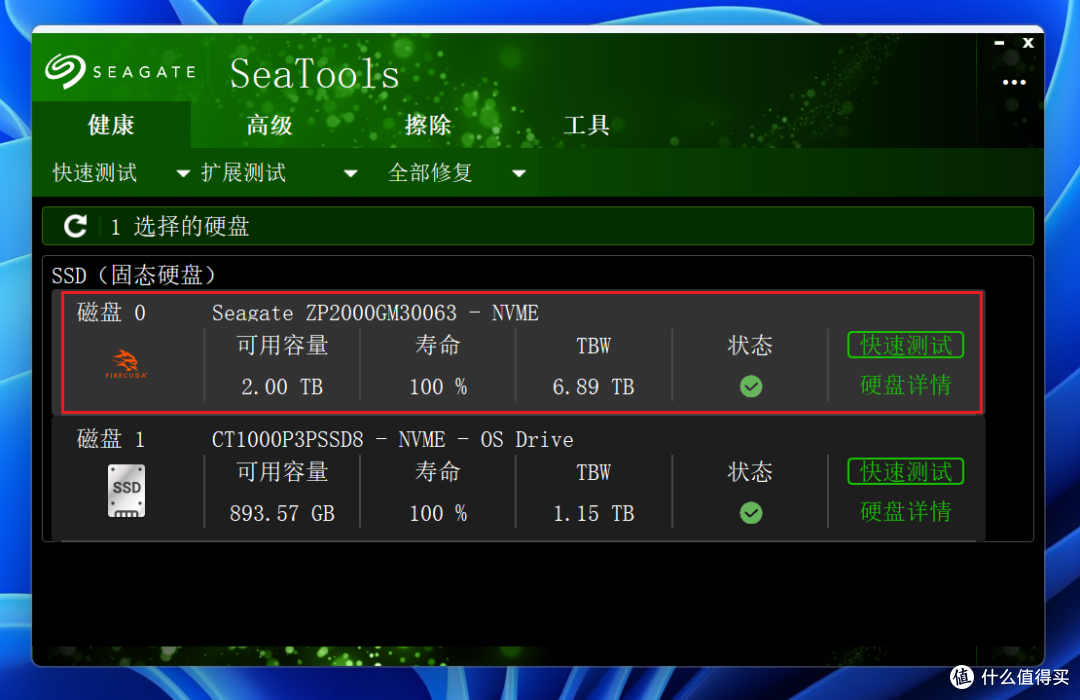Click the 磁盘 1 label
The height and width of the screenshot is (700, 1080).
pos(111,439)
